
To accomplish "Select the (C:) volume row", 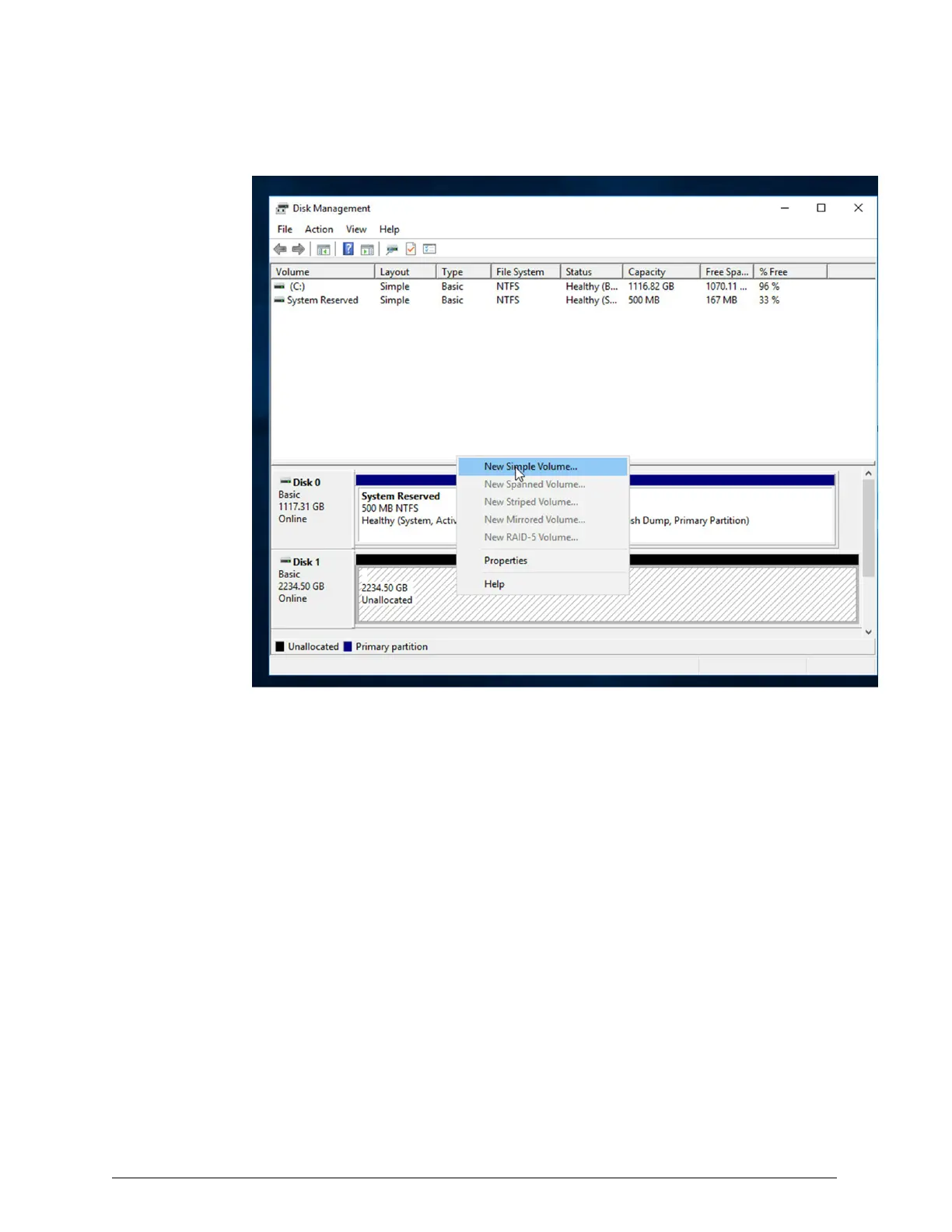I will coord(549,286).
